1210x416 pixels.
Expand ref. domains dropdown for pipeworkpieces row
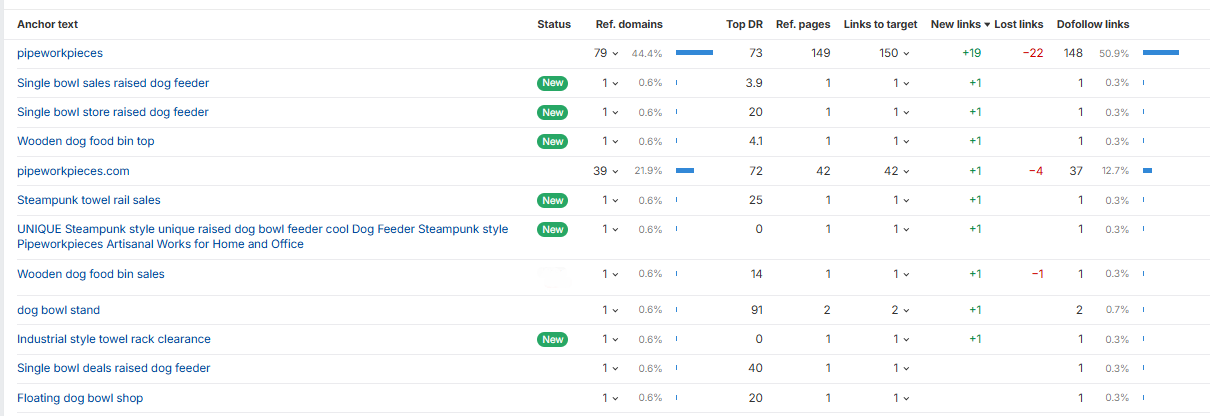click(x=607, y=53)
